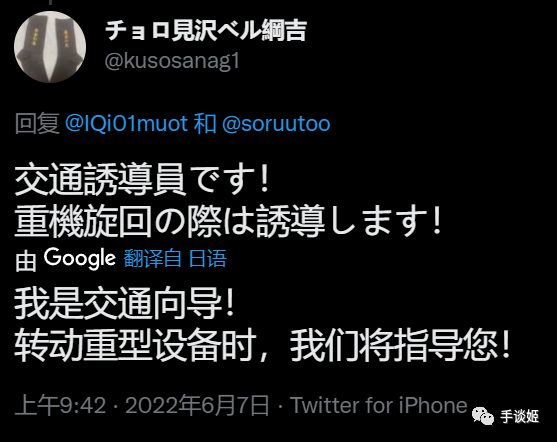Viewport: 557px width, 442px height.
Task: Open the Twitter for iPhone source link
Action: coord(378,405)
